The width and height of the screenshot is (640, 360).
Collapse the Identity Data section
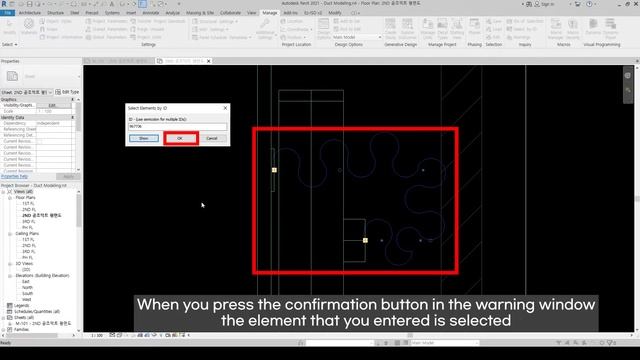[x=73, y=118]
